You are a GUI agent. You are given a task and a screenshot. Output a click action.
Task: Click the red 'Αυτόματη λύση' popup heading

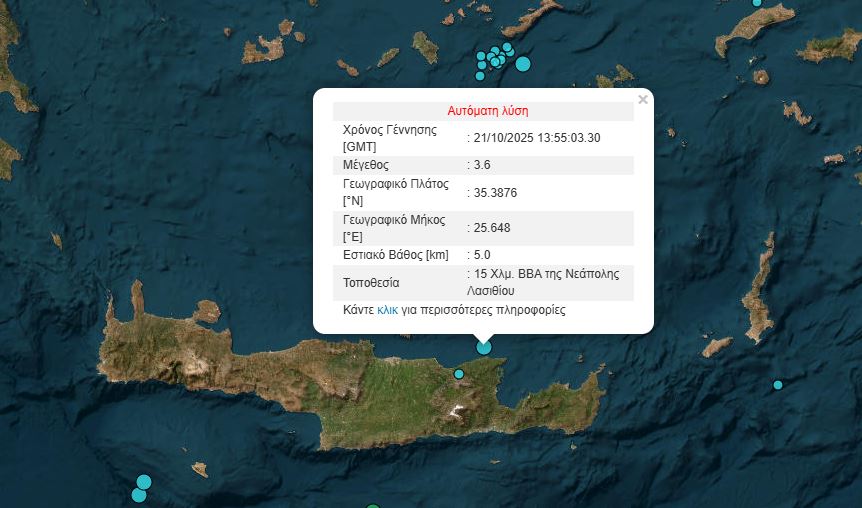[x=487, y=111]
